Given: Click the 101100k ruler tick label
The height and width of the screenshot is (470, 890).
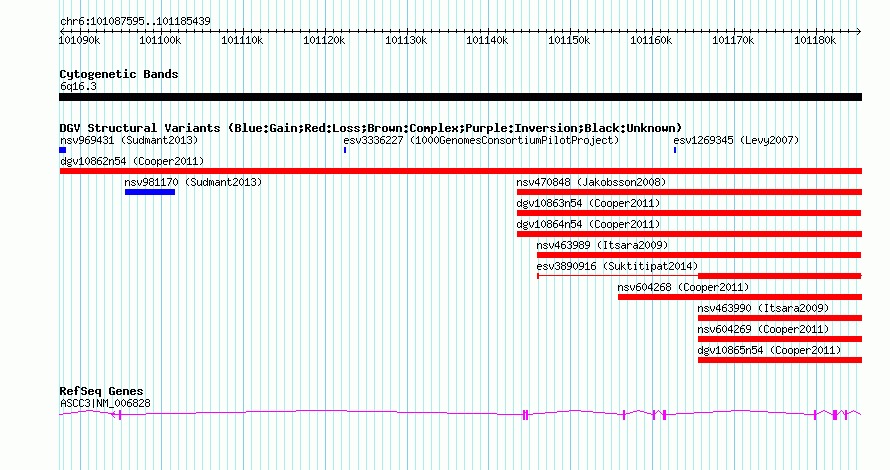Looking at the screenshot, I should coord(161,40).
